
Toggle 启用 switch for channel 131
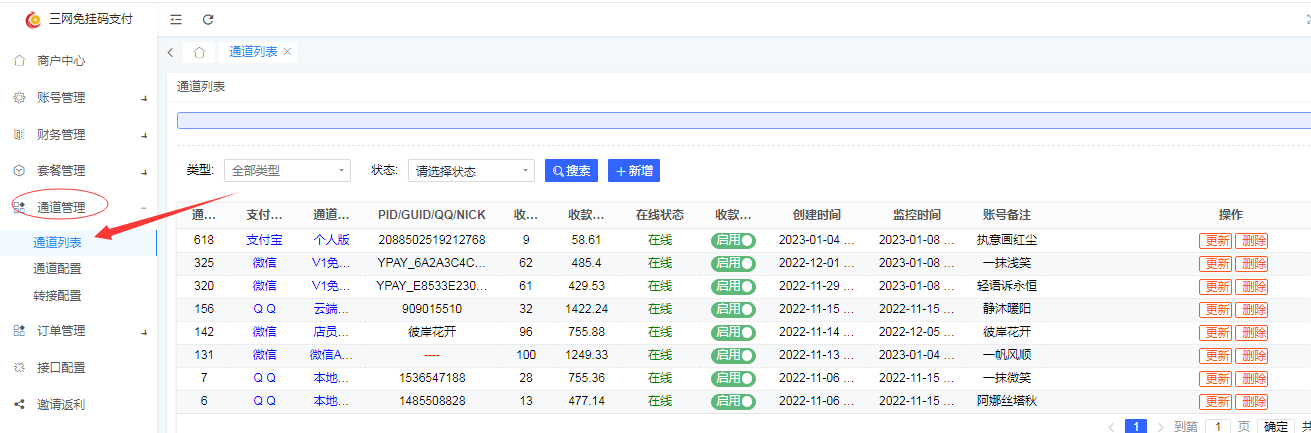click(x=733, y=355)
